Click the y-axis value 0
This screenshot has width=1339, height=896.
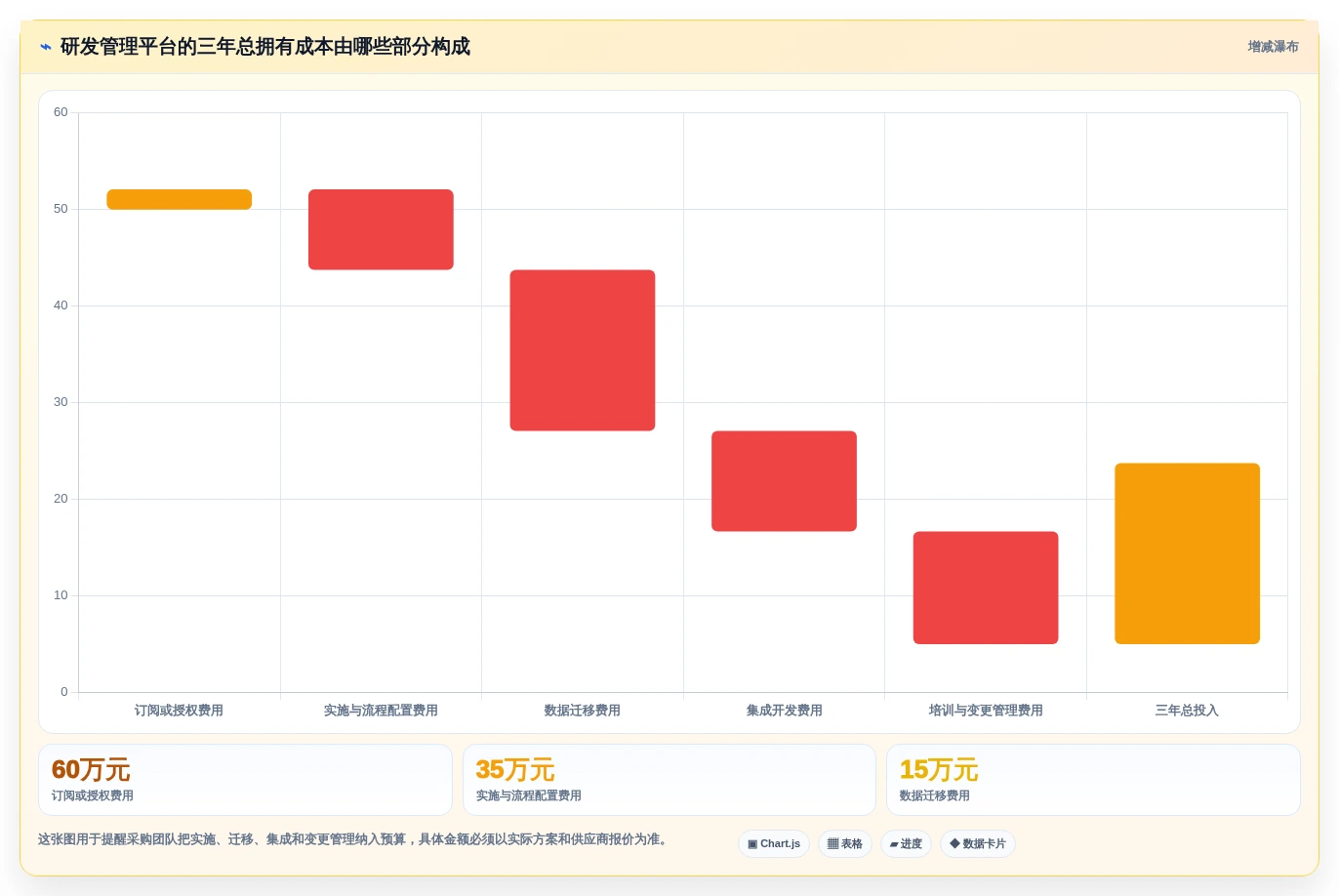click(x=64, y=692)
